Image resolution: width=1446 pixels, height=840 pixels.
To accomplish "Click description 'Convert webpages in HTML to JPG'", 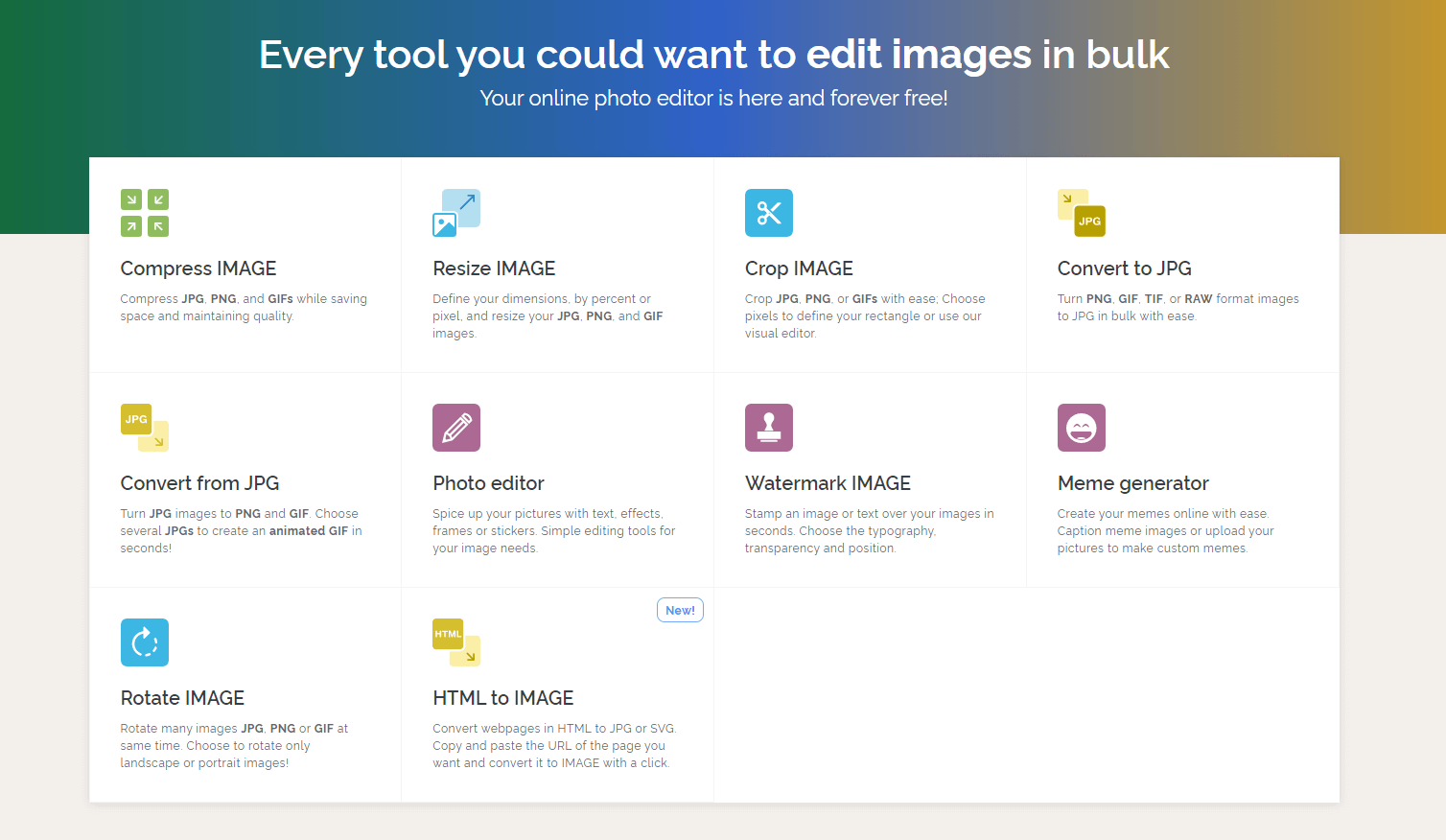I will [531, 729].
